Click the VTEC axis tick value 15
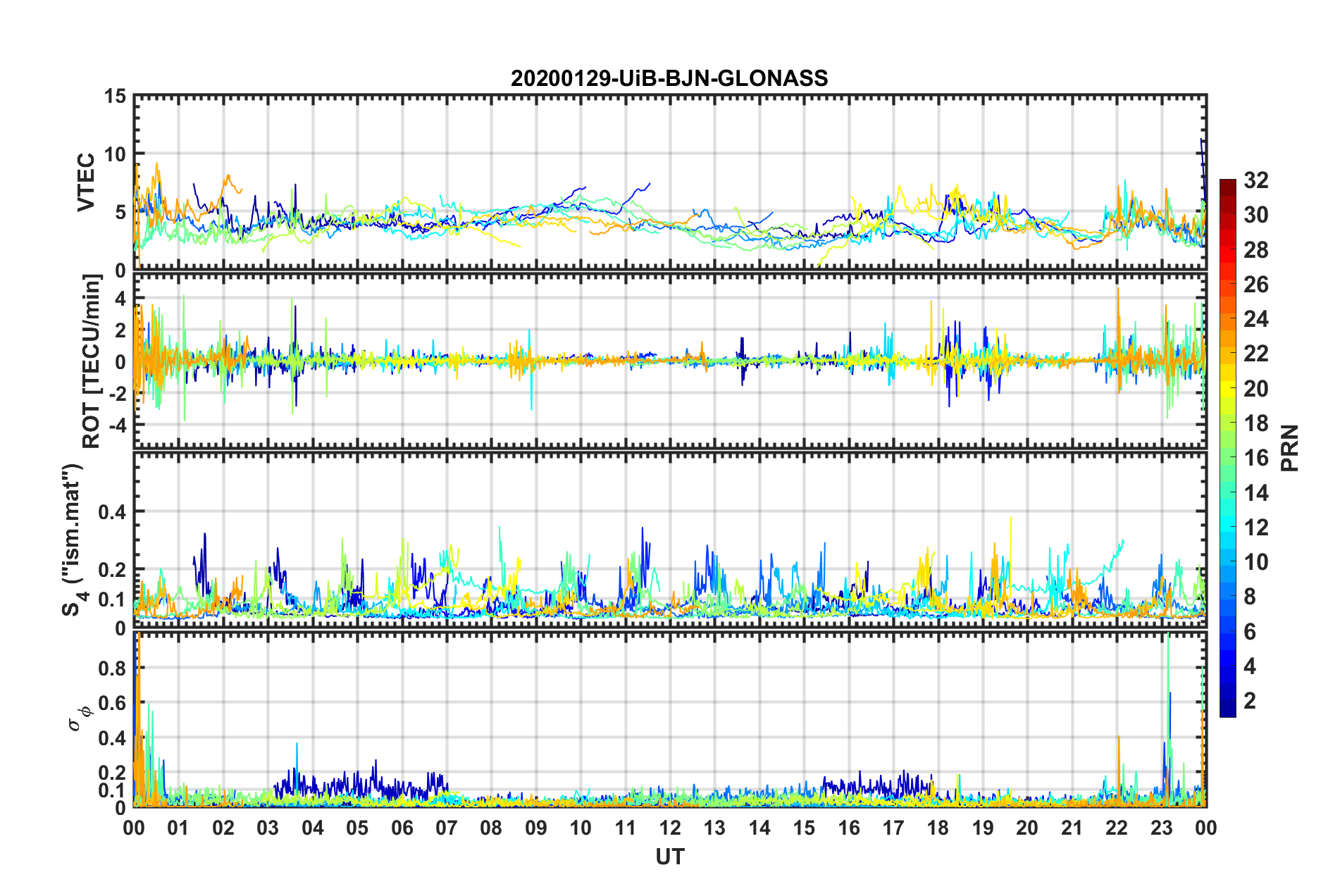Screen dimensions: 1340x896 pos(115,96)
